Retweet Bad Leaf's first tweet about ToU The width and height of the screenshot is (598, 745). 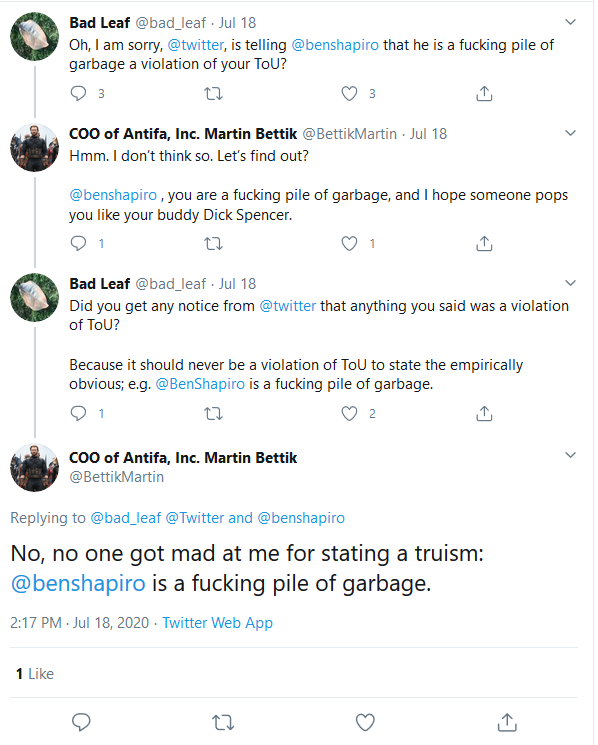tap(213, 94)
